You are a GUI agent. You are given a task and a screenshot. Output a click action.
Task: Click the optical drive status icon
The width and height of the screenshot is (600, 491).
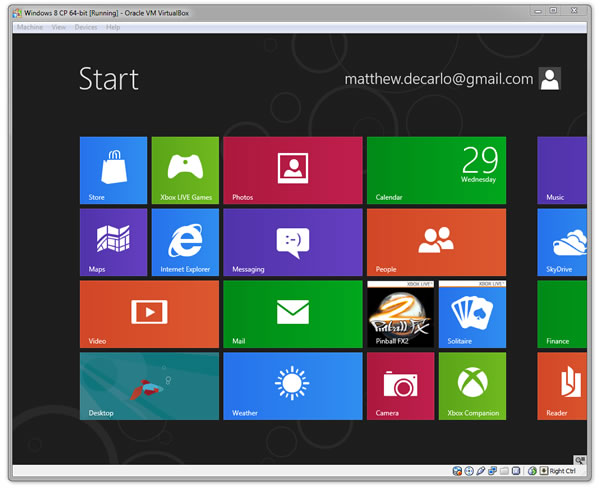469,471
